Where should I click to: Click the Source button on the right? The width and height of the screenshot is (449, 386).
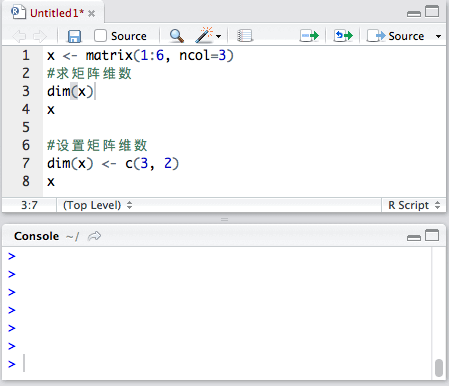[x=396, y=36]
